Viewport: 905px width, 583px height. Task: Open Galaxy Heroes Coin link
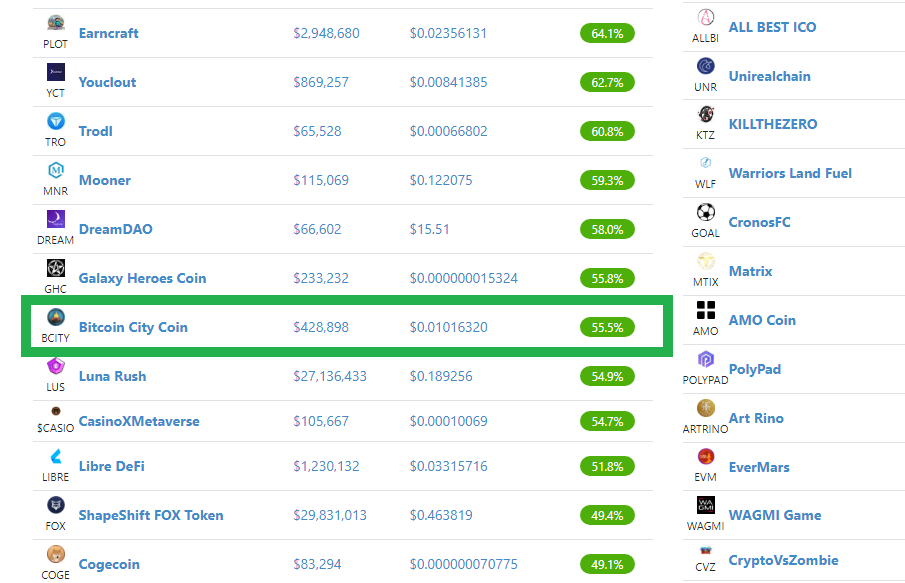pyautogui.click(x=143, y=279)
